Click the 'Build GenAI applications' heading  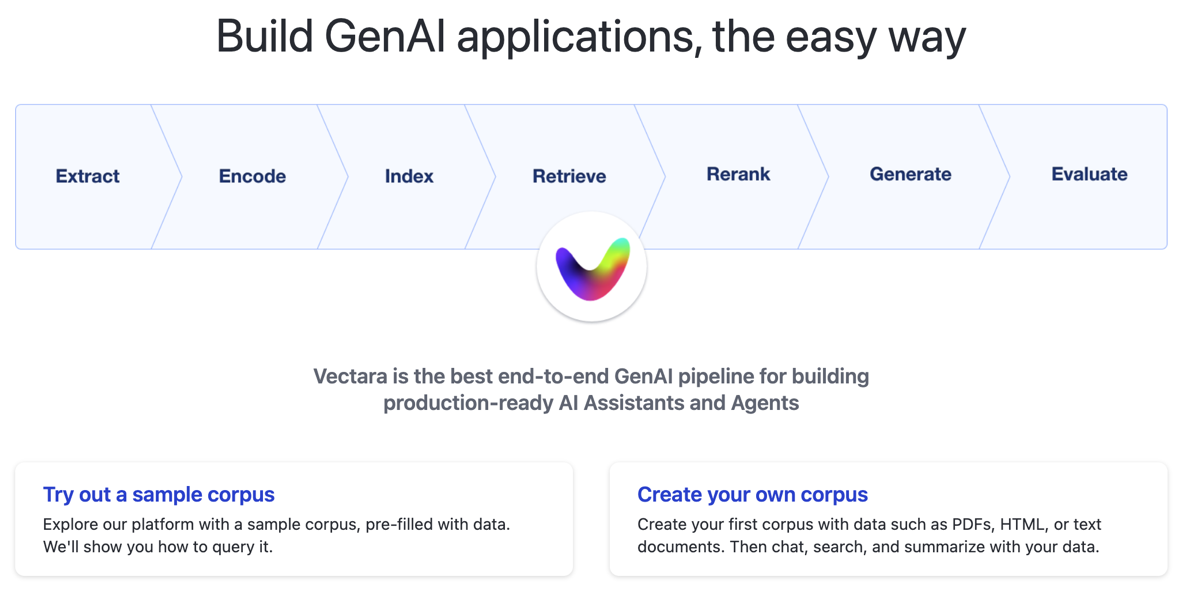click(590, 36)
